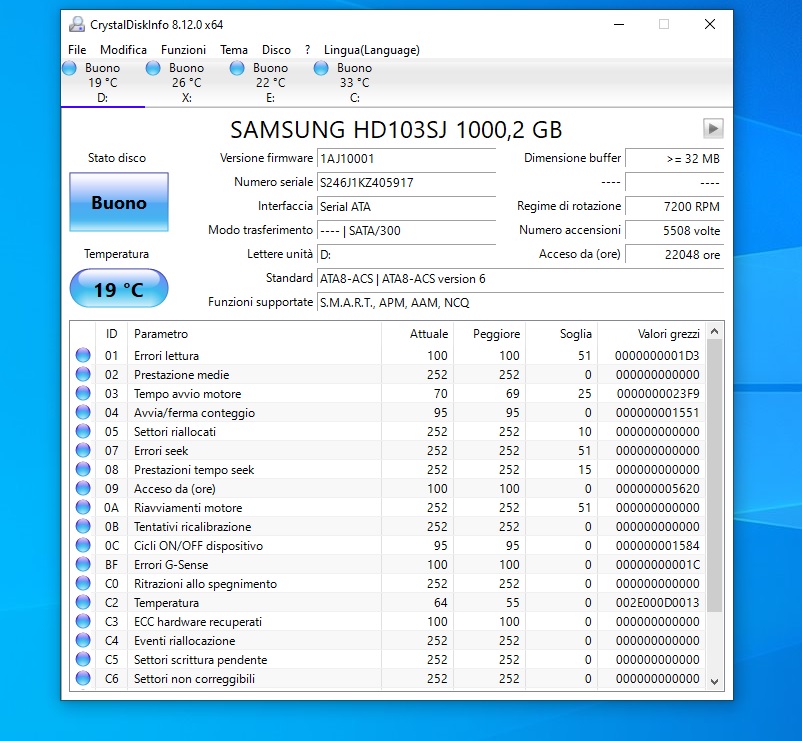This screenshot has height=741, width=802.
Task: Click the status dot for Prestazioni tempo seek
Action: point(83,469)
